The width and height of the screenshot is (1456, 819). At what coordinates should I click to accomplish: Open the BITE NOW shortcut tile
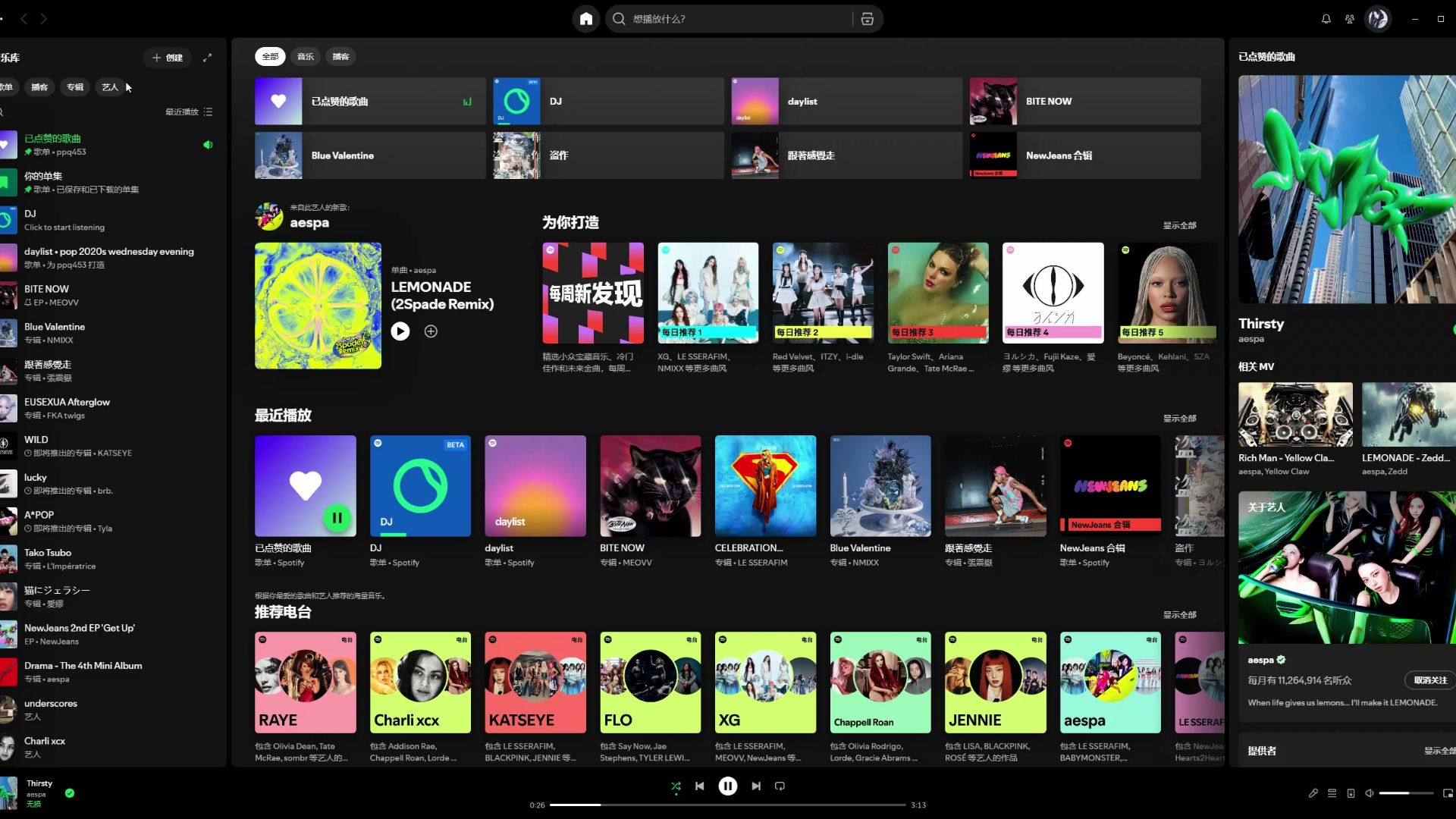click(1085, 102)
